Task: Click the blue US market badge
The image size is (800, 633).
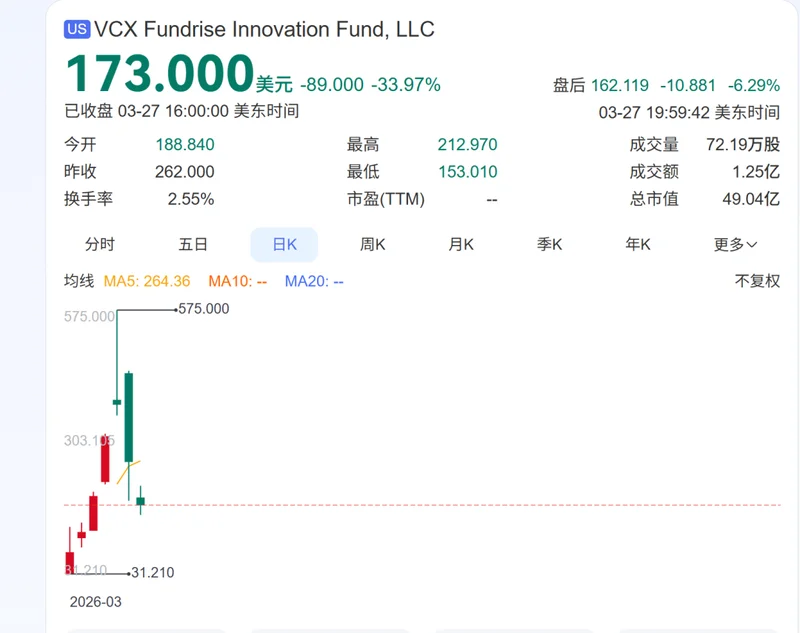Action: tap(77, 30)
